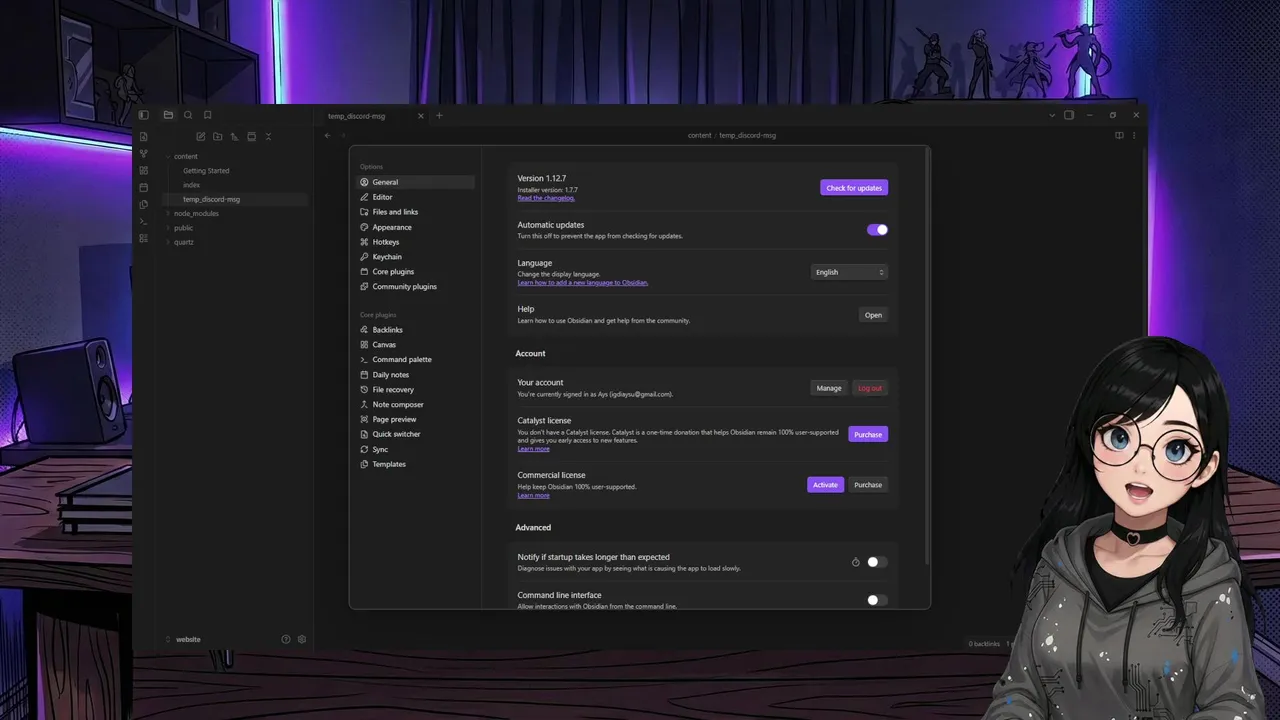Image resolution: width=1280 pixels, height=720 pixels.
Task: Open the quick switcher ribbon icon
Action: (143, 136)
